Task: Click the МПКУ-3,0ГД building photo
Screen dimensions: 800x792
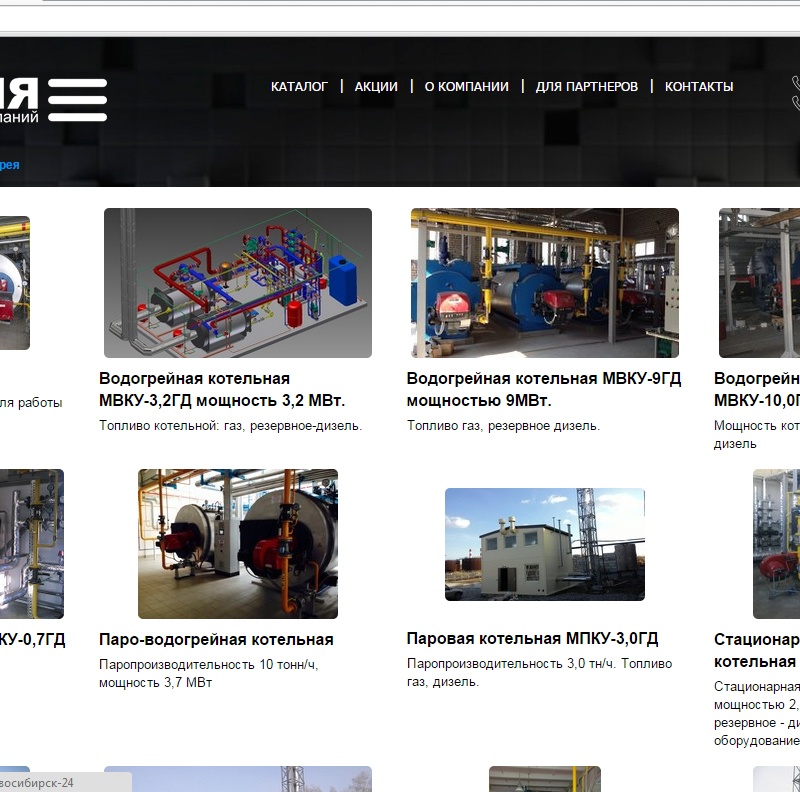Action: click(545, 544)
